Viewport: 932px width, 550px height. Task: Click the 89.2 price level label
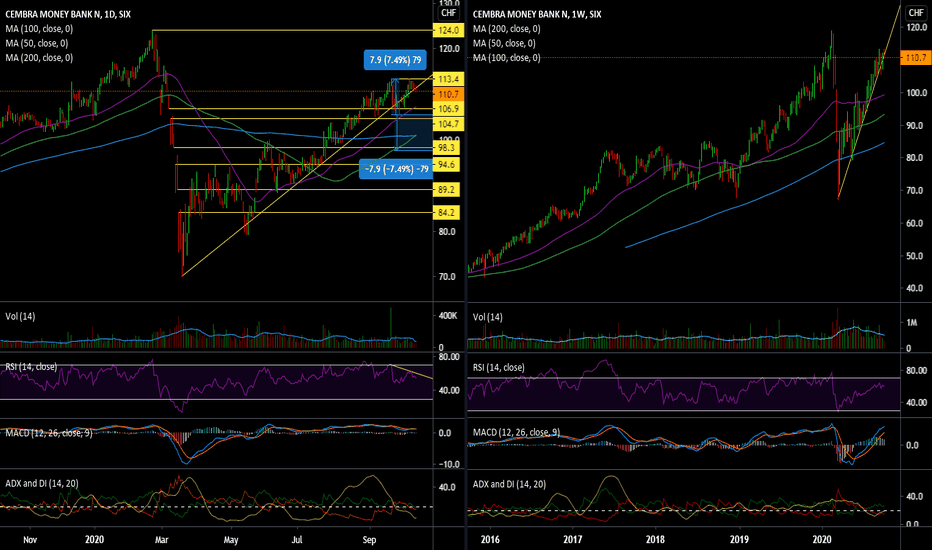pos(446,190)
